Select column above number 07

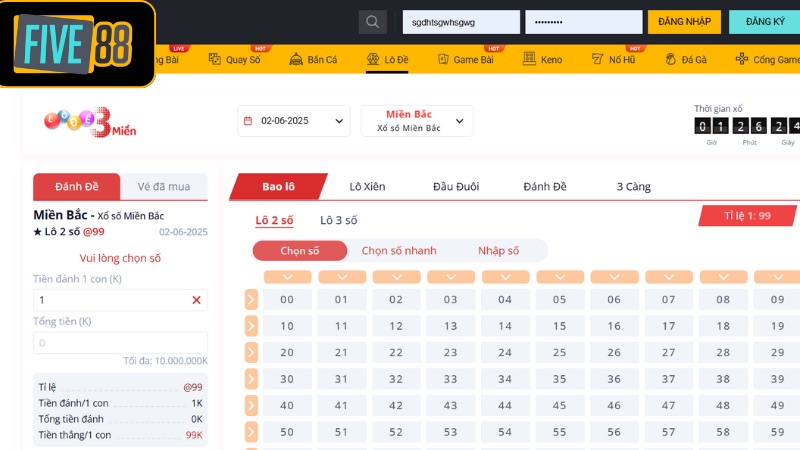[x=669, y=277]
